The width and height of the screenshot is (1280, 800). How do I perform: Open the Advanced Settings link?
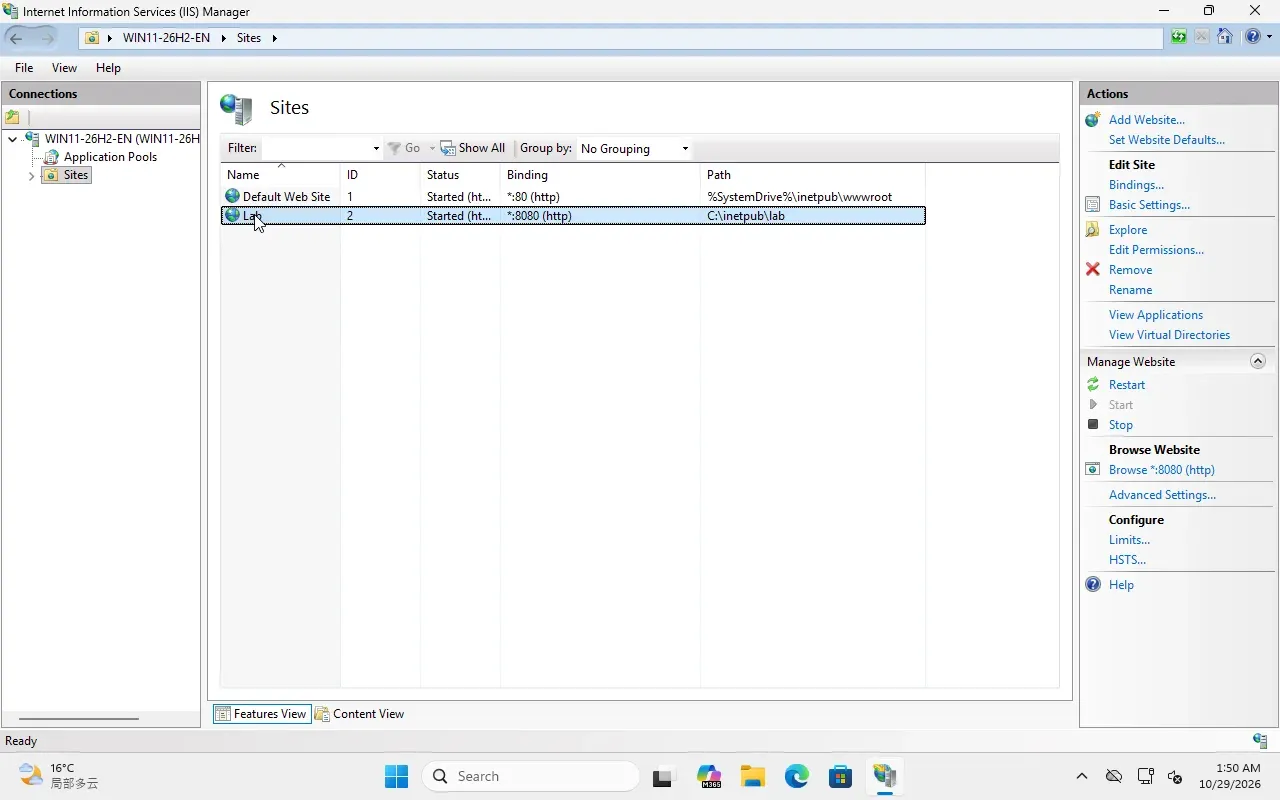pyautogui.click(x=1162, y=494)
